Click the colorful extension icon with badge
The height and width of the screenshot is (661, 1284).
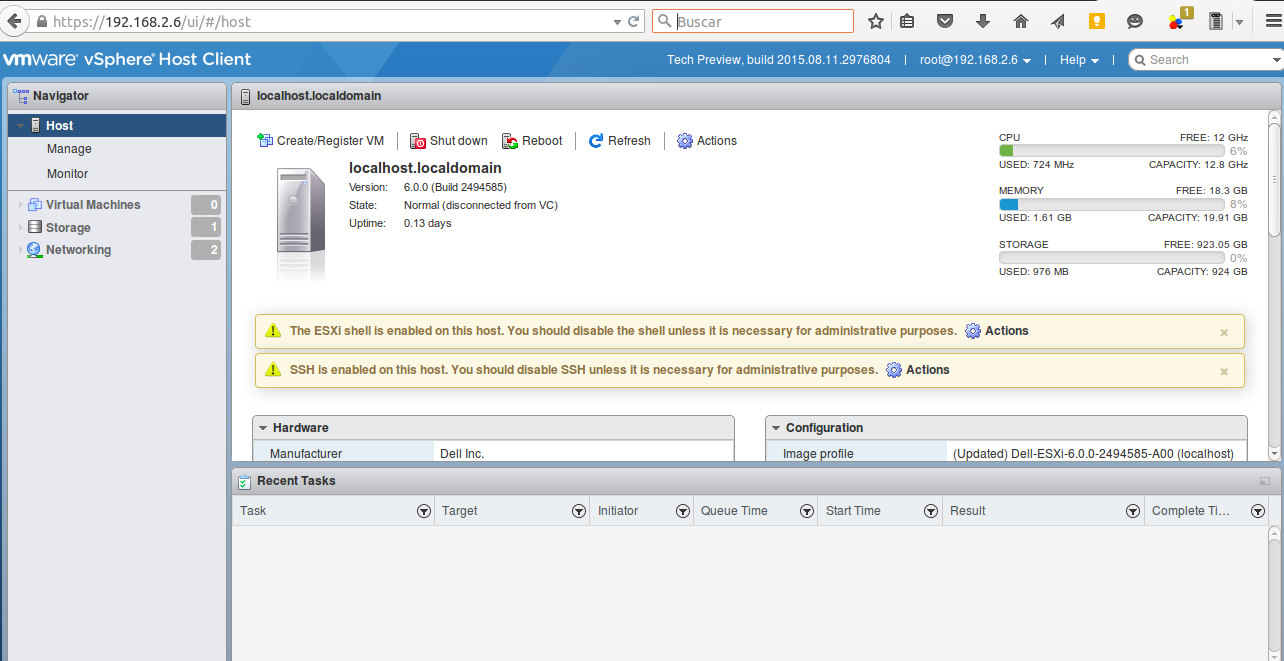pyautogui.click(x=1177, y=20)
